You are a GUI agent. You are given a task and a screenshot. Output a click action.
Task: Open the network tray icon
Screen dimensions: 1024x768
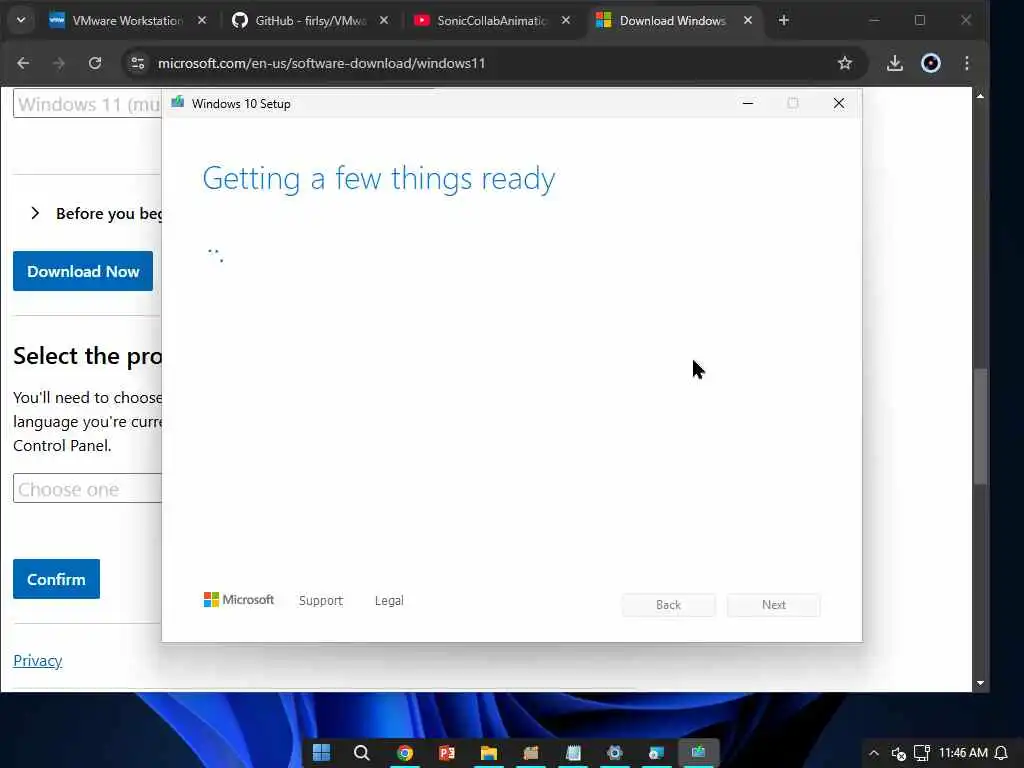(921, 753)
